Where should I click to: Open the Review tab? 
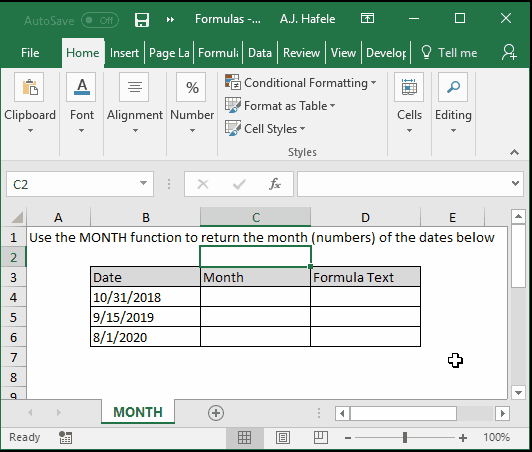[301, 53]
